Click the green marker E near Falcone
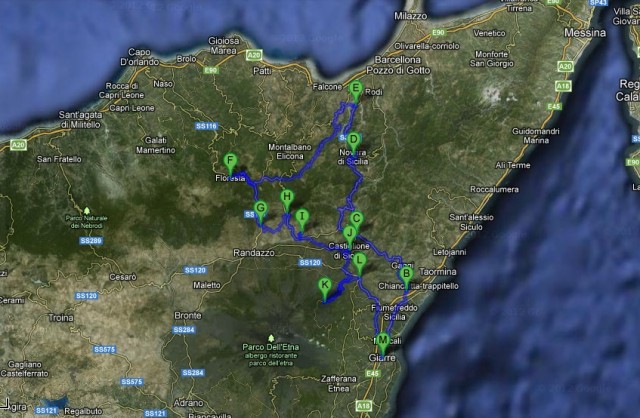The width and height of the screenshot is (640, 418). 355,90
